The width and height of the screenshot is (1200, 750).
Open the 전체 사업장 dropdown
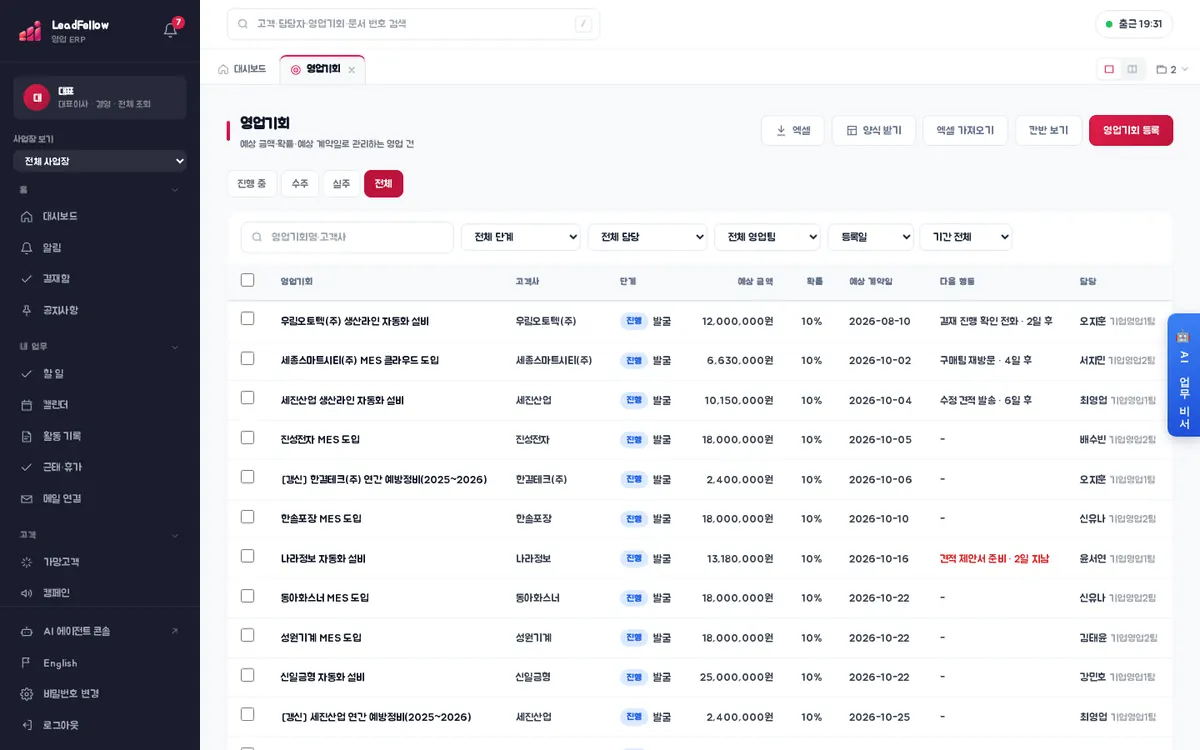pyautogui.click(x=100, y=161)
